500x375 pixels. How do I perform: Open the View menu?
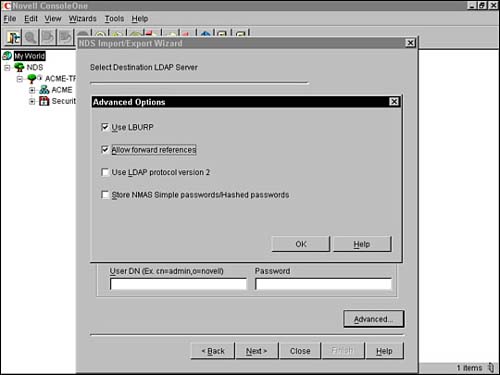coord(53,19)
